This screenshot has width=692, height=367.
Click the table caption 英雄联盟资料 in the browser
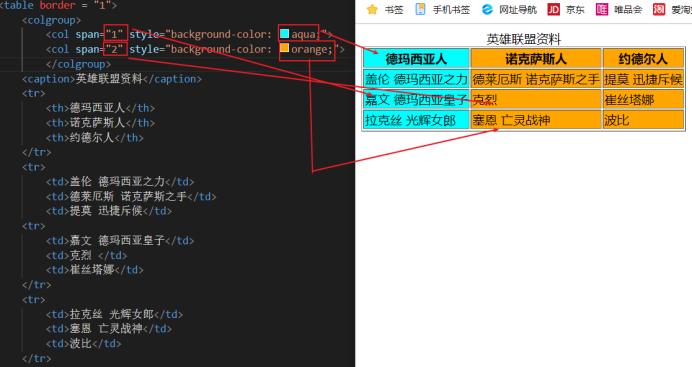coord(523,39)
